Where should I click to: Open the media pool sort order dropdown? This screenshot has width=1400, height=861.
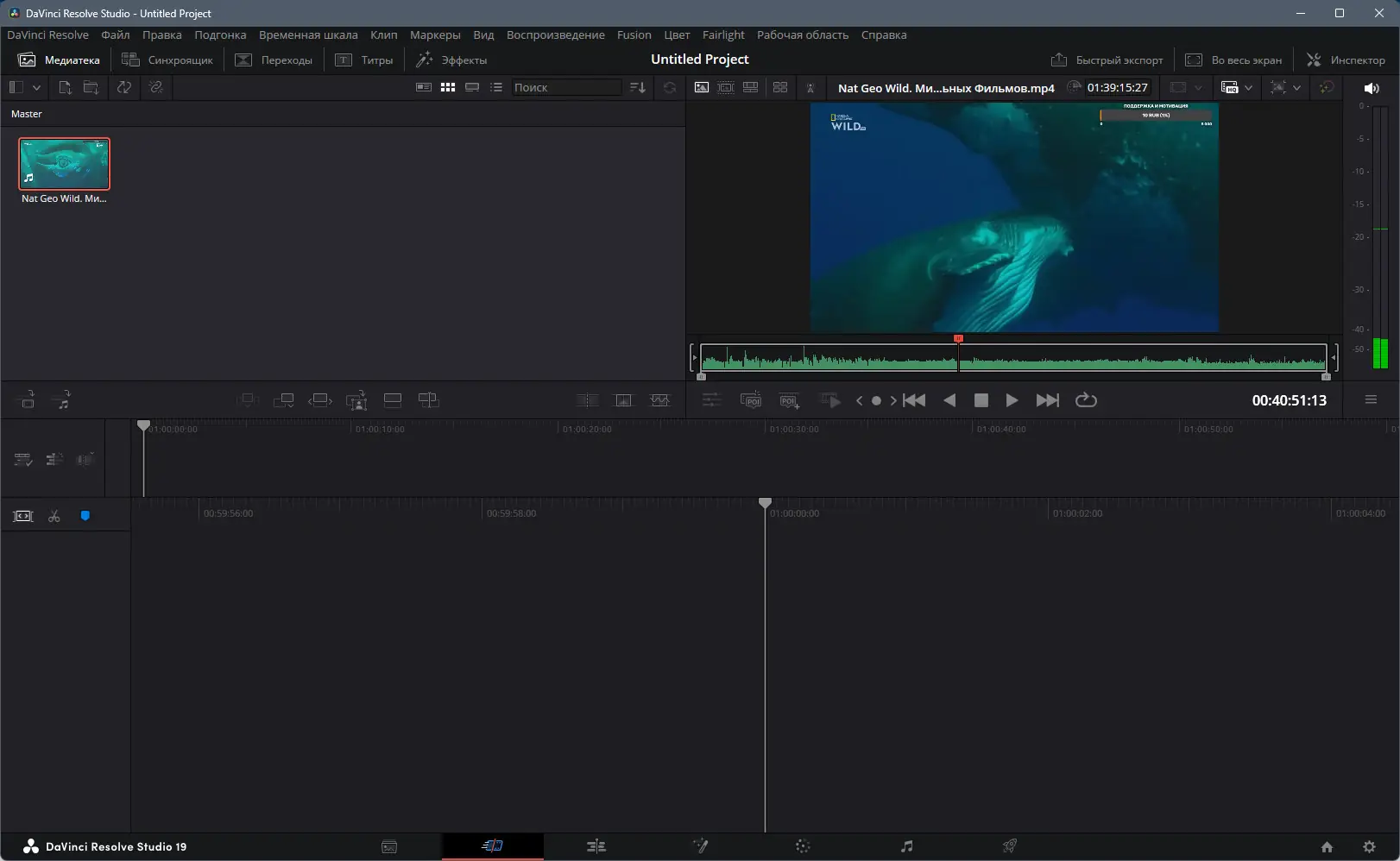[638, 87]
